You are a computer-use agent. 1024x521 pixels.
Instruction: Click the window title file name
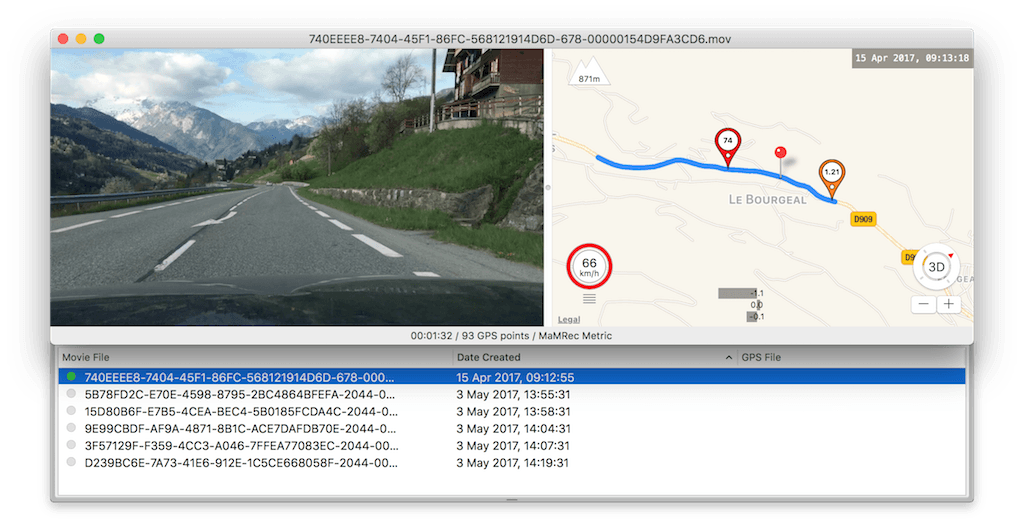coord(520,39)
